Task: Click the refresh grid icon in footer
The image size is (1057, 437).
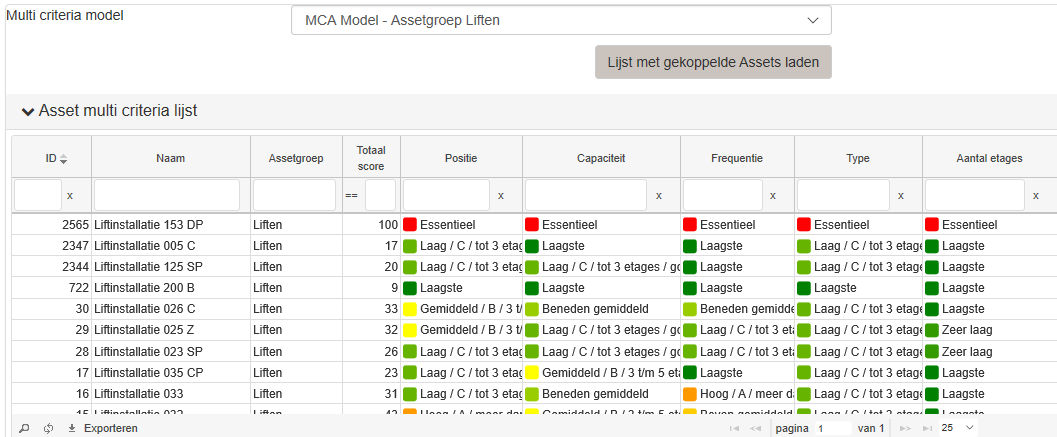Action: (48, 428)
